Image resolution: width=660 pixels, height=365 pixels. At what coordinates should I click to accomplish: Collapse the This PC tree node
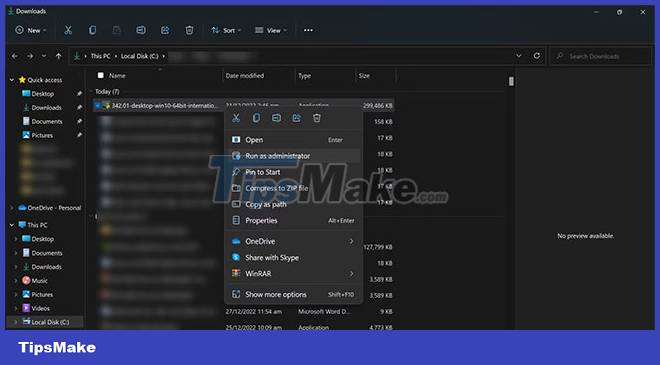12,225
